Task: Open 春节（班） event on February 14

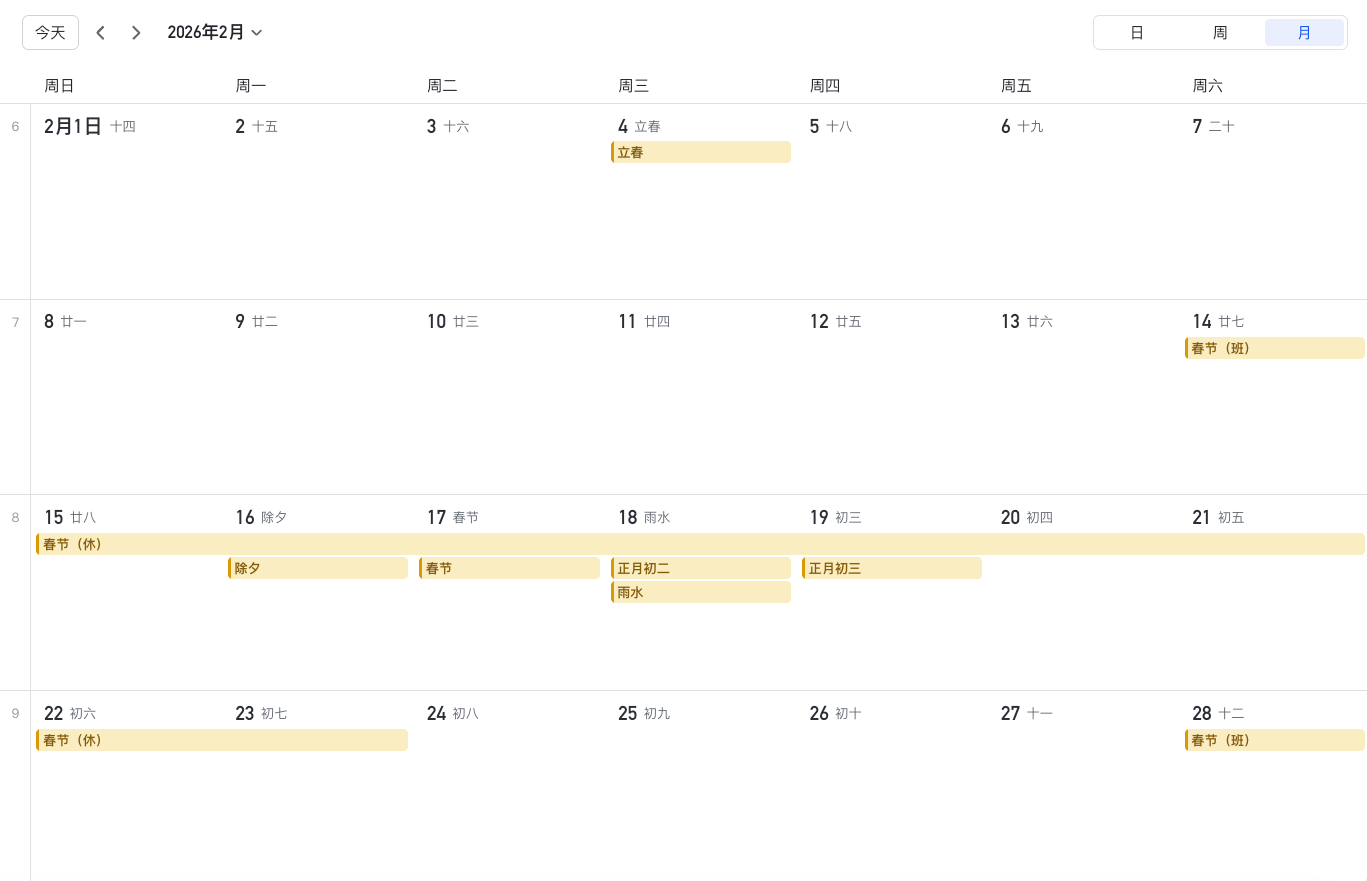Action: click(x=1275, y=348)
